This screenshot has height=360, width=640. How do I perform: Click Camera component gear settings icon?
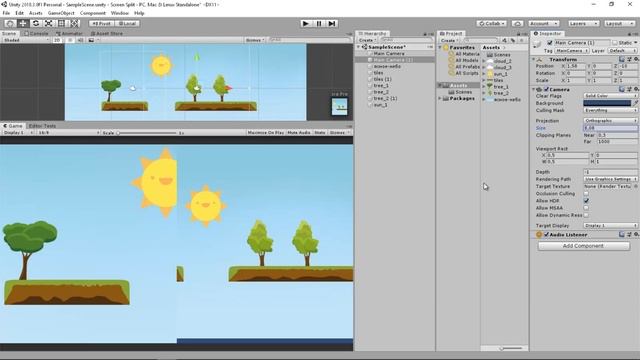(x=636, y=89)
